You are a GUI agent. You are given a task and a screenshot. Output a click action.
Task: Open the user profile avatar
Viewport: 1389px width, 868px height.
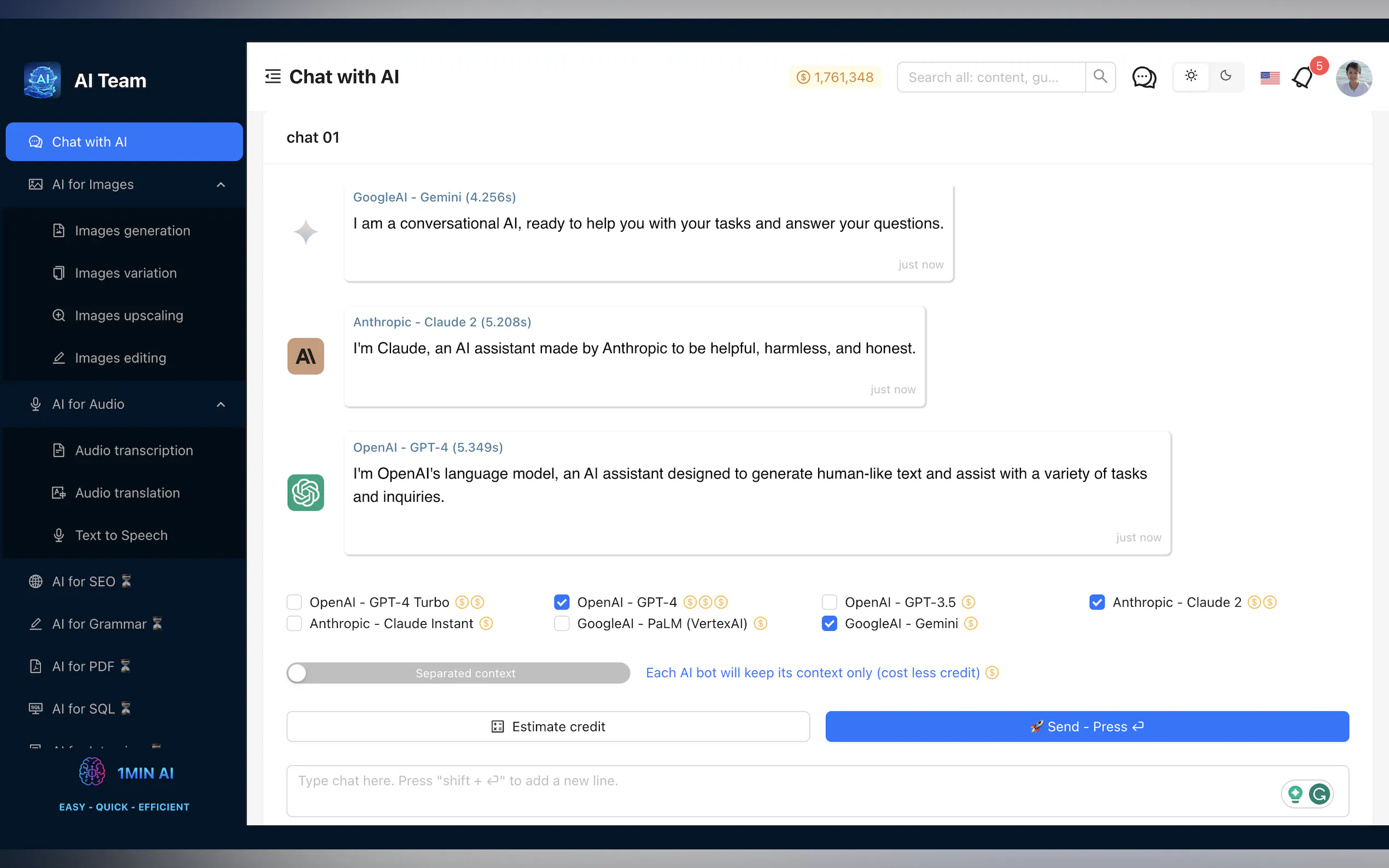(x=1353, y=79)
